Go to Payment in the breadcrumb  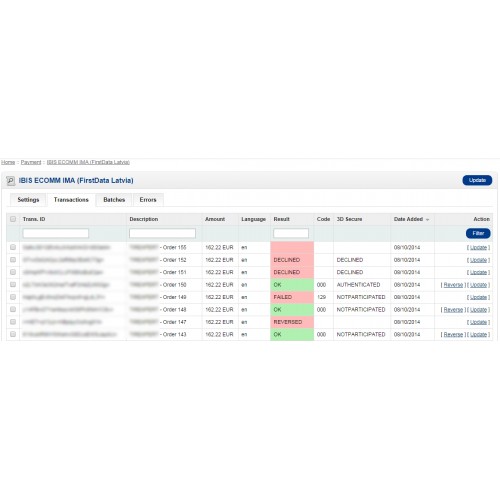pyautogui.click(x=31, y=162)
